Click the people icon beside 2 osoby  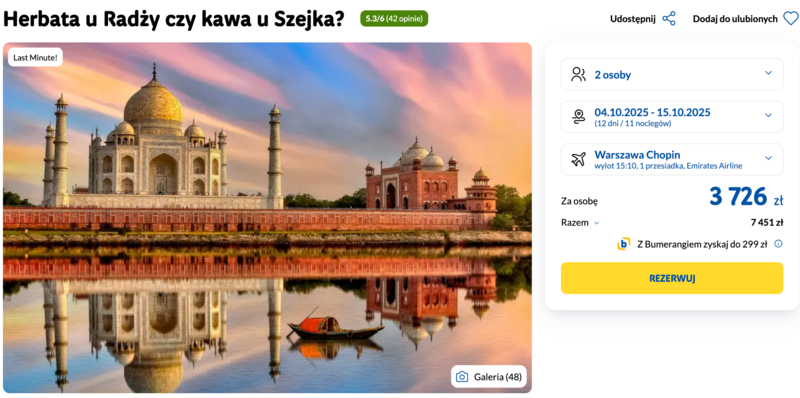(579, 74)
